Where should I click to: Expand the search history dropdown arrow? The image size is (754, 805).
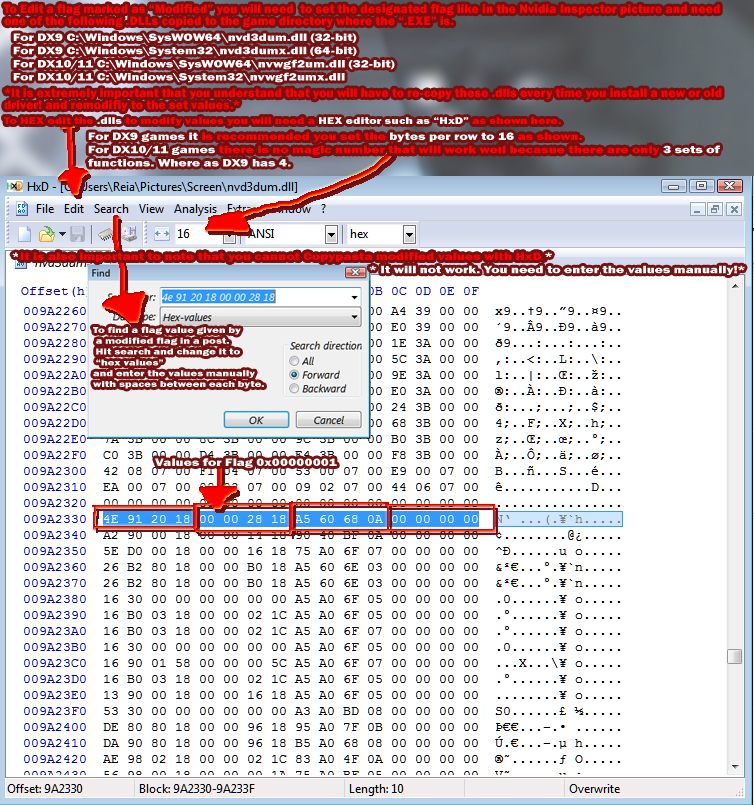point(354,297)
